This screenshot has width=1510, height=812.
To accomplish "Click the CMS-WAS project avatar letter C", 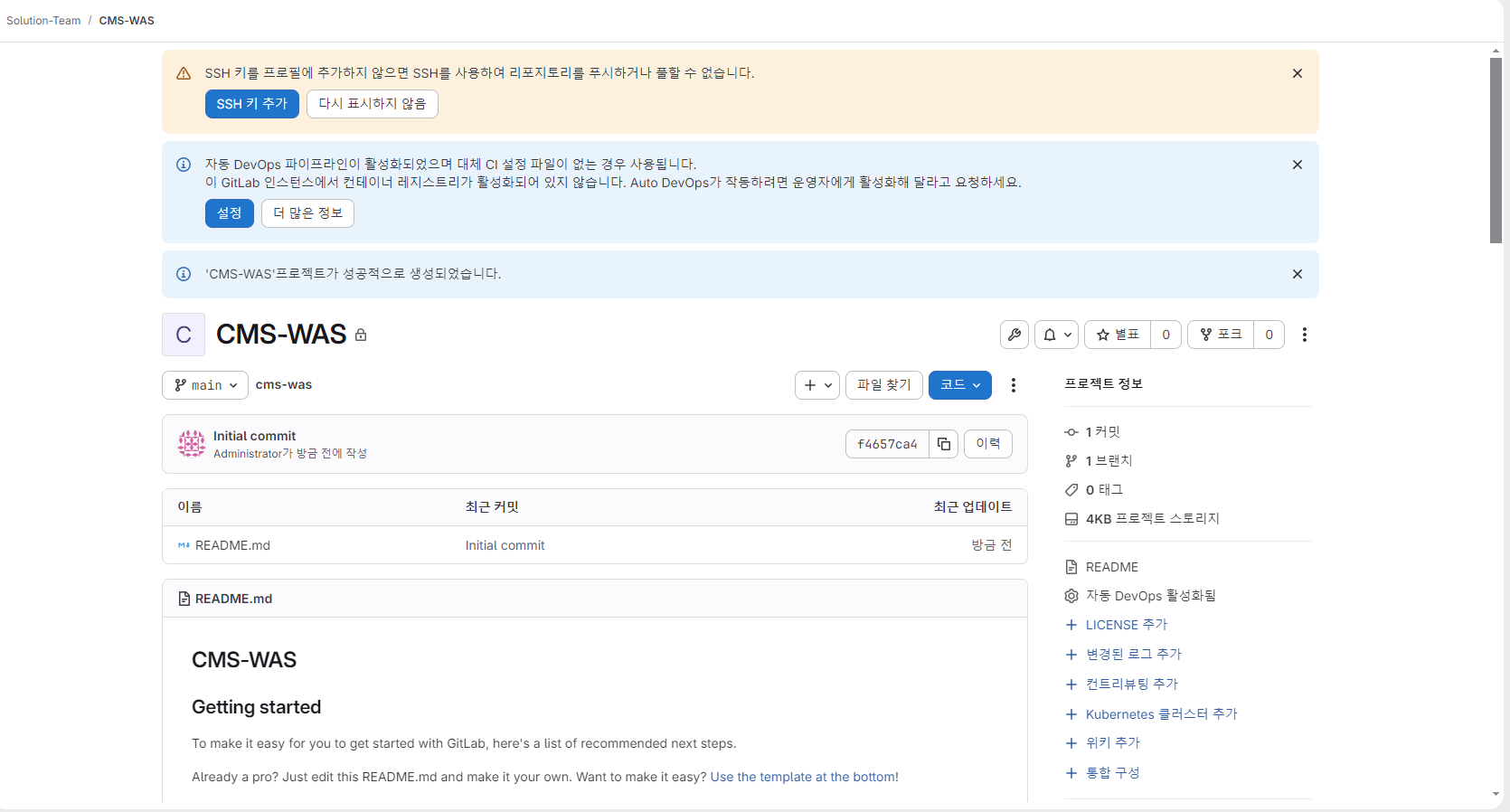I will [184, 335].
